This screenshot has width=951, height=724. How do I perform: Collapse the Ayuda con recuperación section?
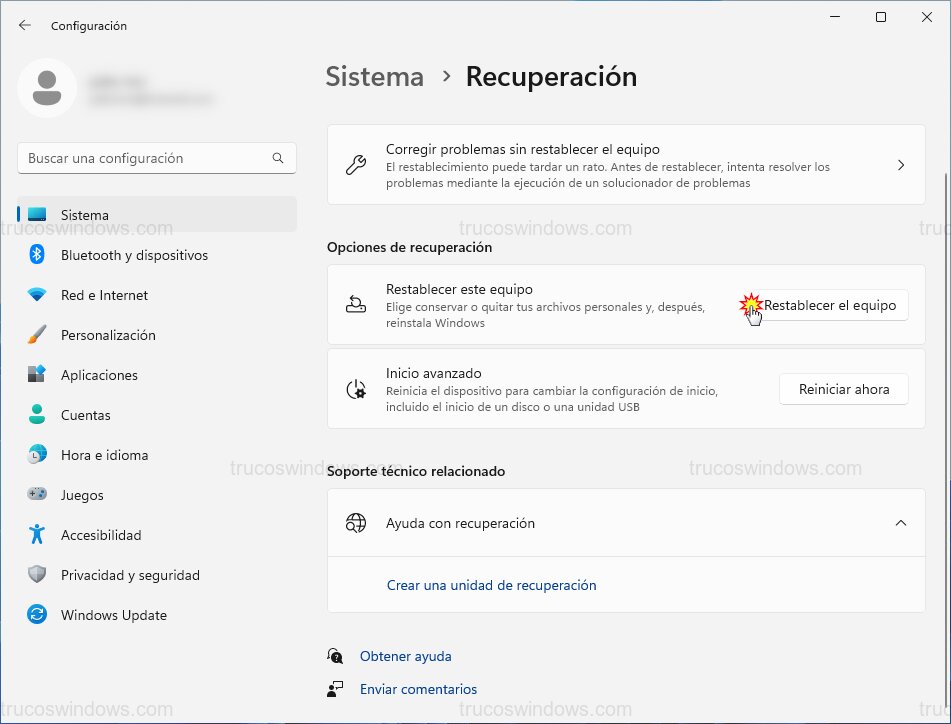coord(901,522)
